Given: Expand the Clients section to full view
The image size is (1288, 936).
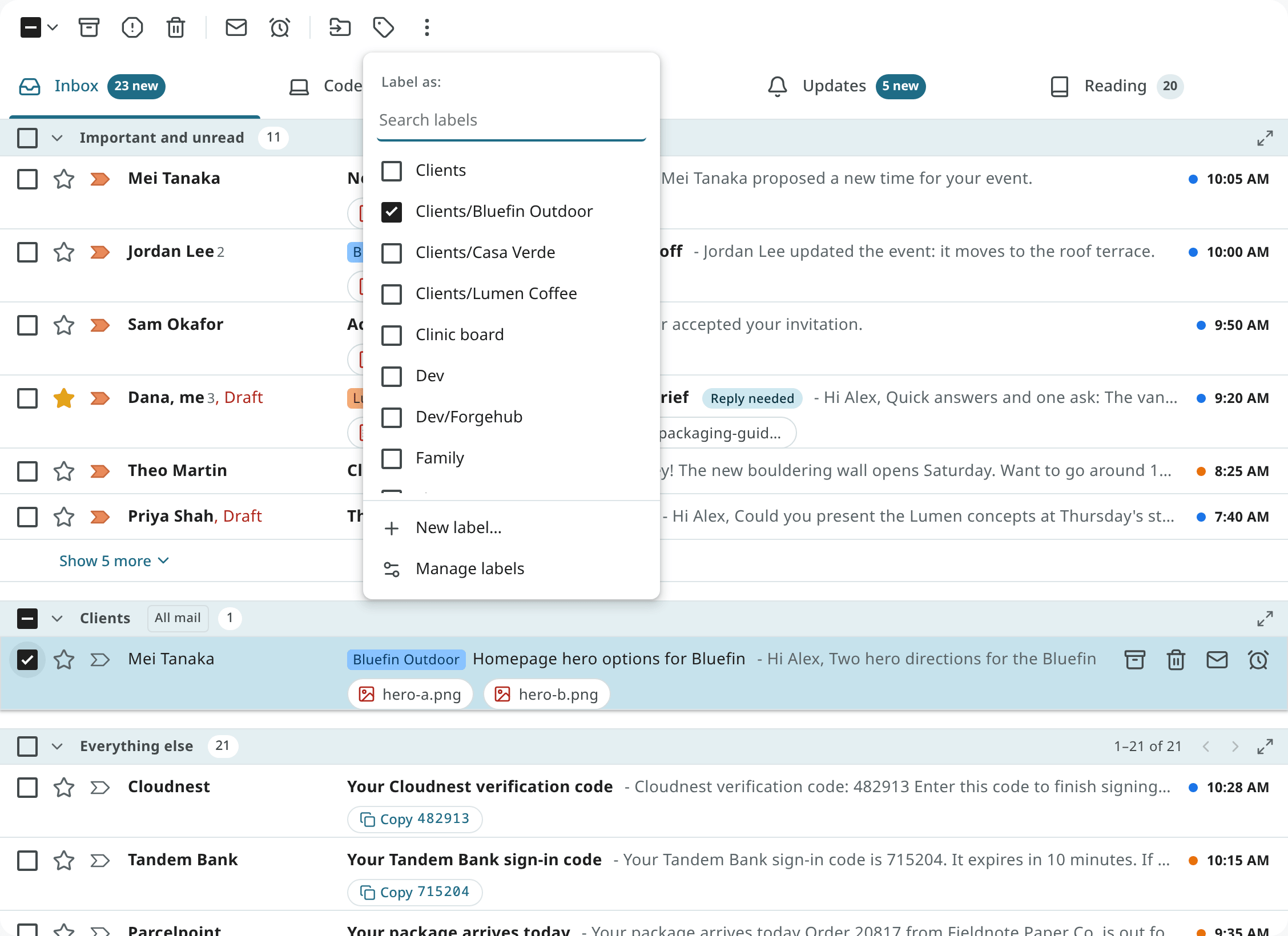Looking at the screenshot, I should point(1265,619).
